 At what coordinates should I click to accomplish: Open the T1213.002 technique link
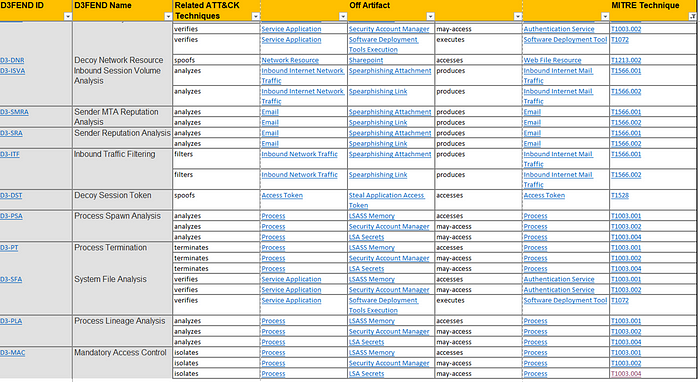626,60
